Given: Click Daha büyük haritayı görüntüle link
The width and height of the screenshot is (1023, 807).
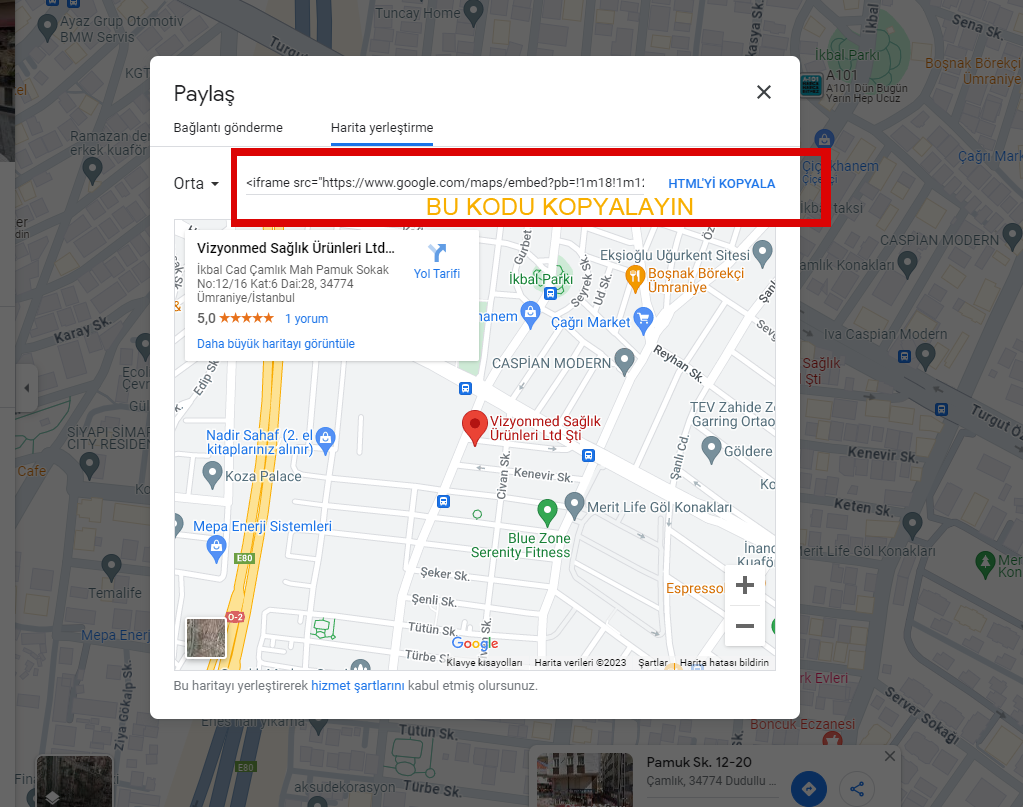Looking at the screenshot, I should point(276,344).
